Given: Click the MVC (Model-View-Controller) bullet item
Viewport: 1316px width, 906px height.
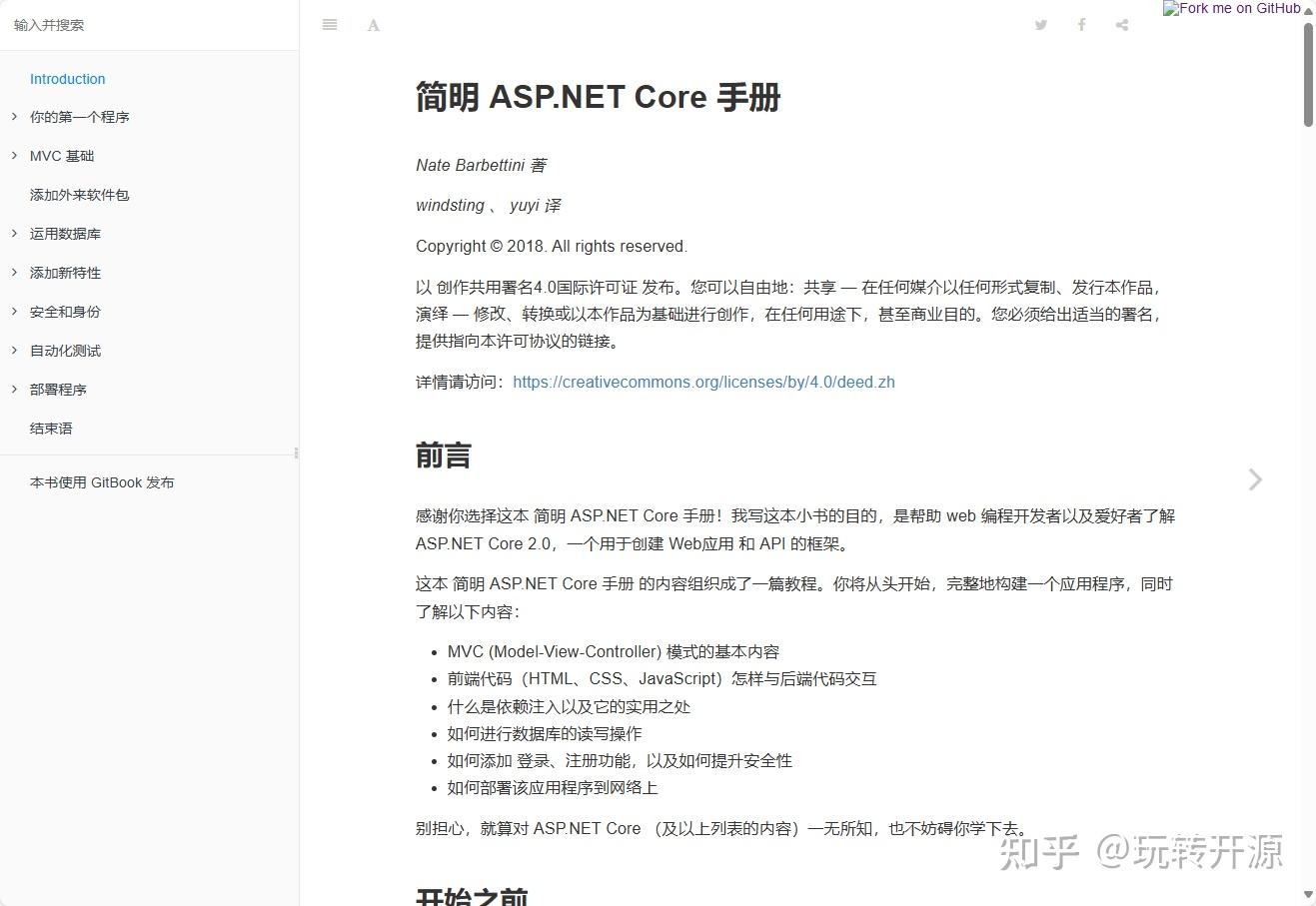Looking at the screenshot, I should click(x=614, y=651).
